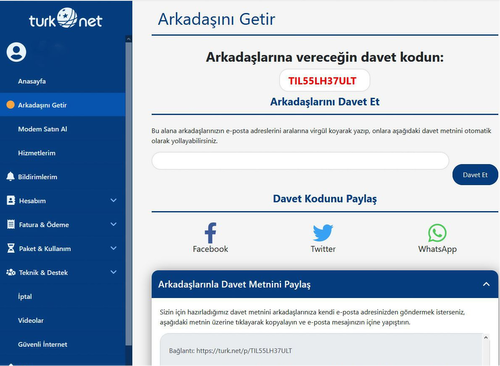Expand the Hesabım submenu chevron
The image size is (500, 366).
click(113, 200)
